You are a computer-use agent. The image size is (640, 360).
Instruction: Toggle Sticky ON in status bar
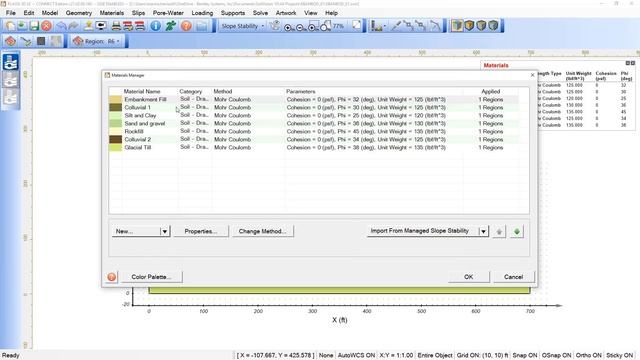click(x=620, y=356)
